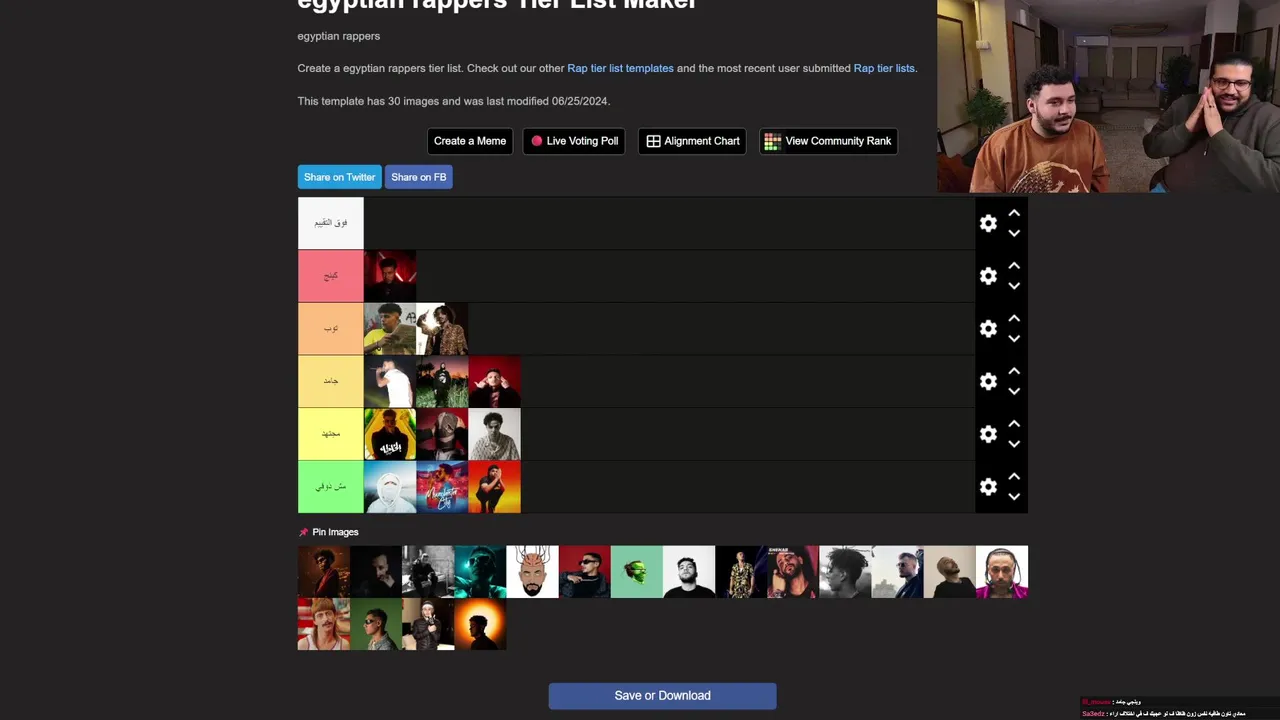
Task: Click the red كينج tier label
Action: coord(331,276)
